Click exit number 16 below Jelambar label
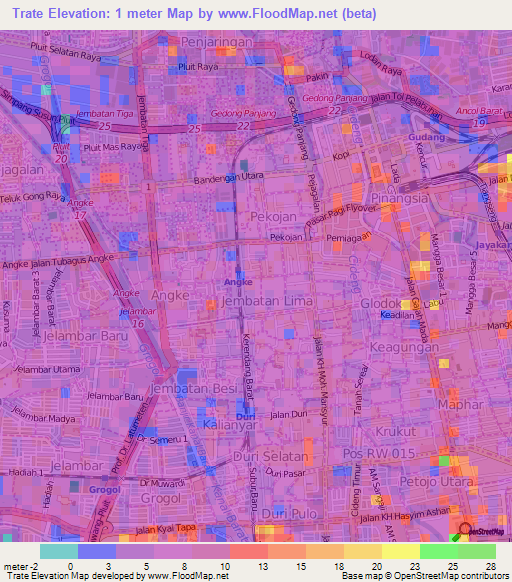This screenshot has height=582, width=512. tap(138, 323)
